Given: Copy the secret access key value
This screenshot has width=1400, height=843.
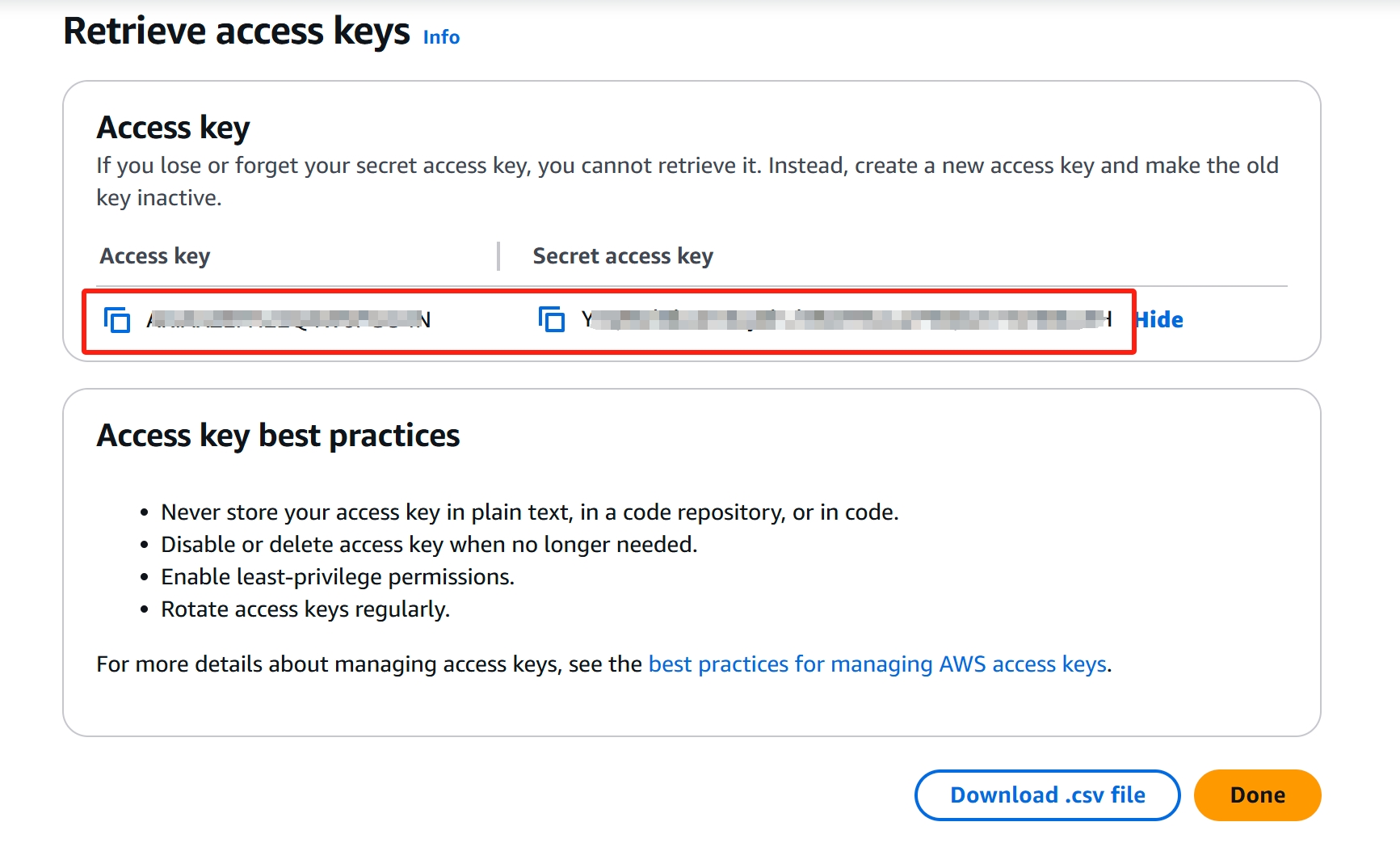Looking at the screenshot, I should tap(552, 320).
